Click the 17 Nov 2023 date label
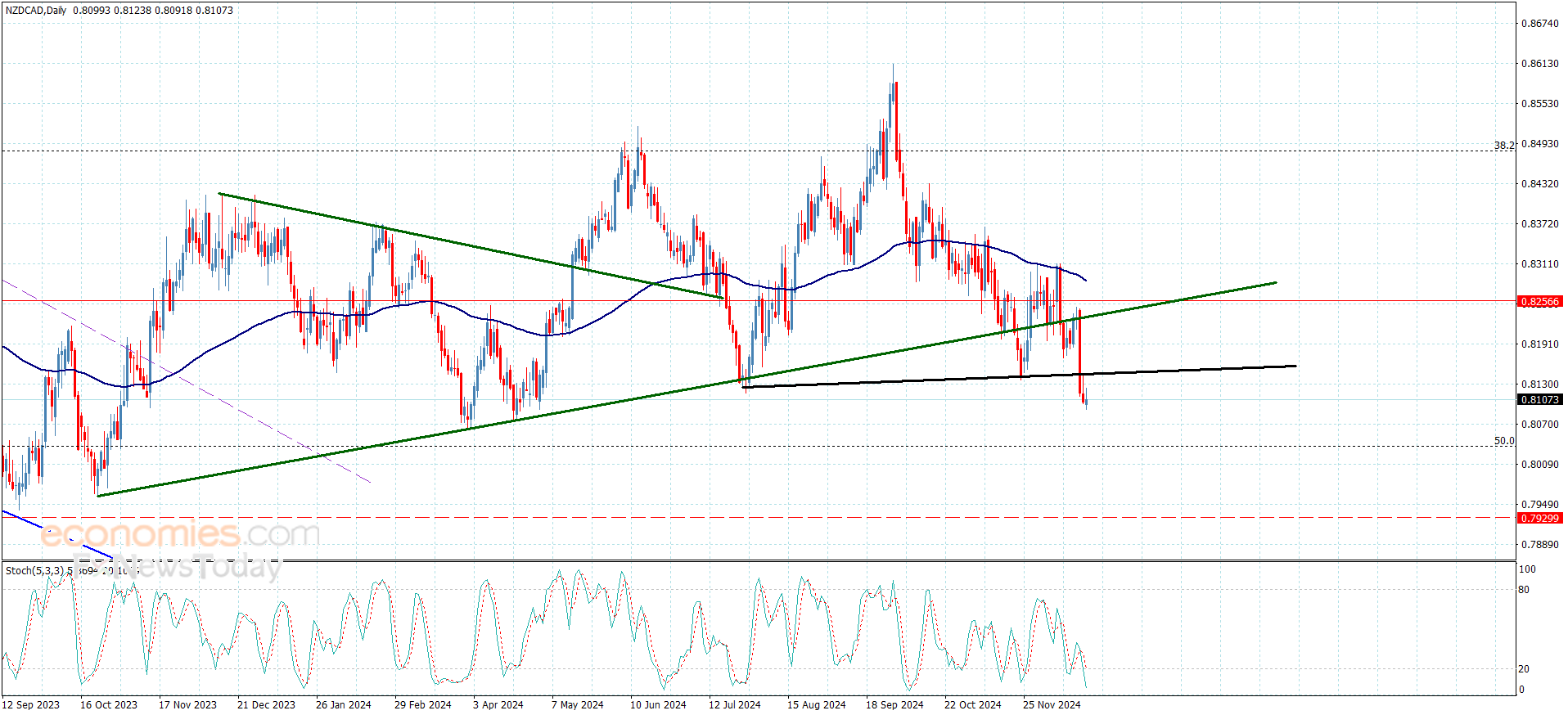 point(187,704)
